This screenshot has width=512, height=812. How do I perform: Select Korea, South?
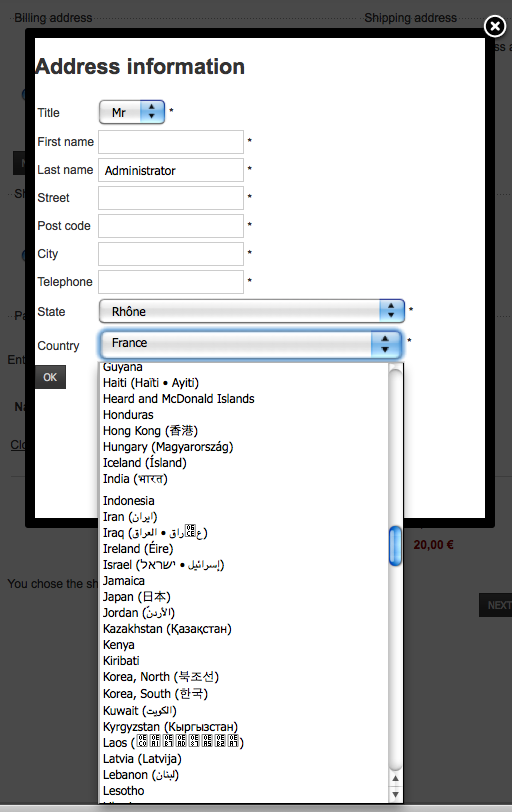[243, 694]
